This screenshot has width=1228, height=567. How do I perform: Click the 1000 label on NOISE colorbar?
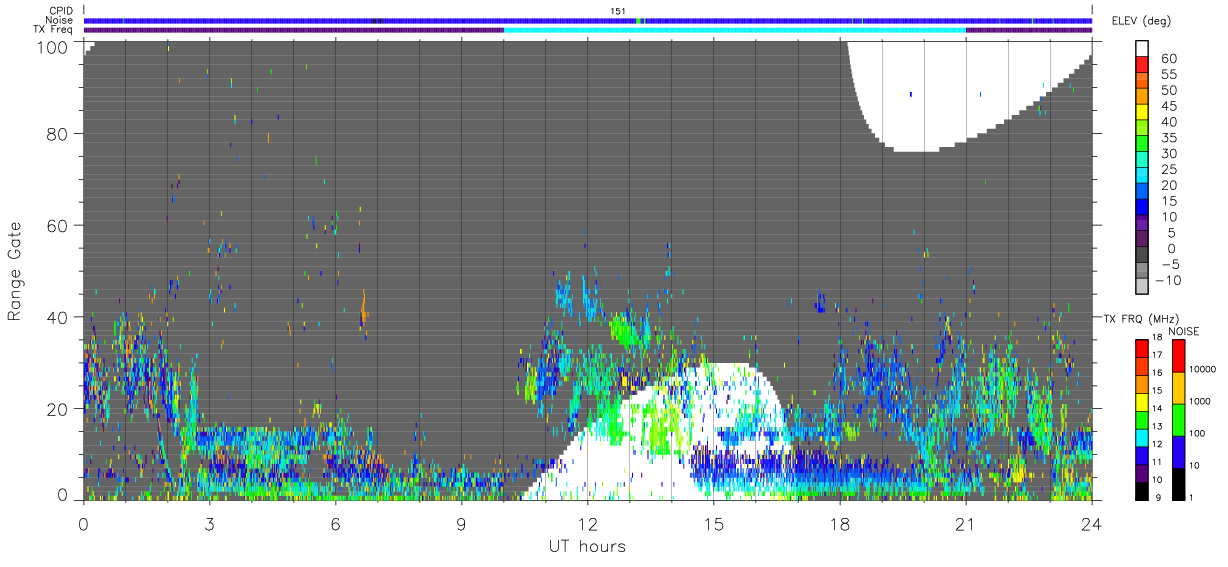coord(1202,401)
